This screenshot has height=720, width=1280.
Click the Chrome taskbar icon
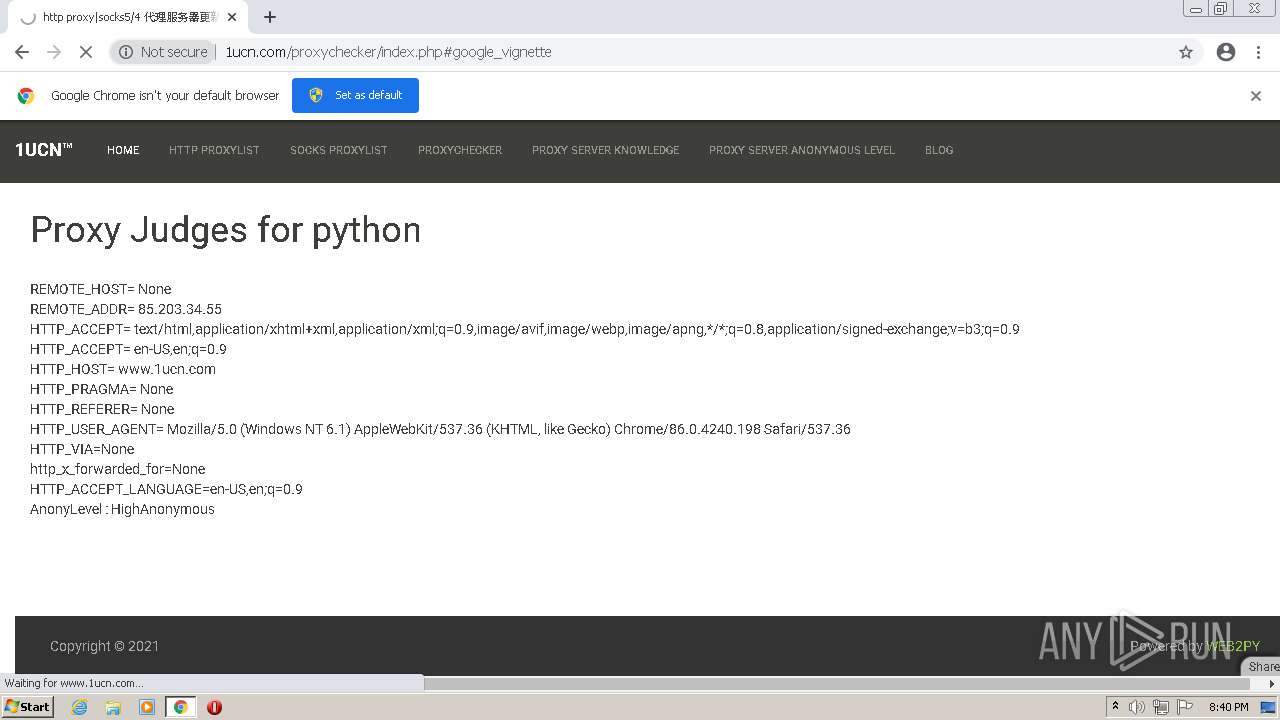pyautogui.click(x=180, y=707)
